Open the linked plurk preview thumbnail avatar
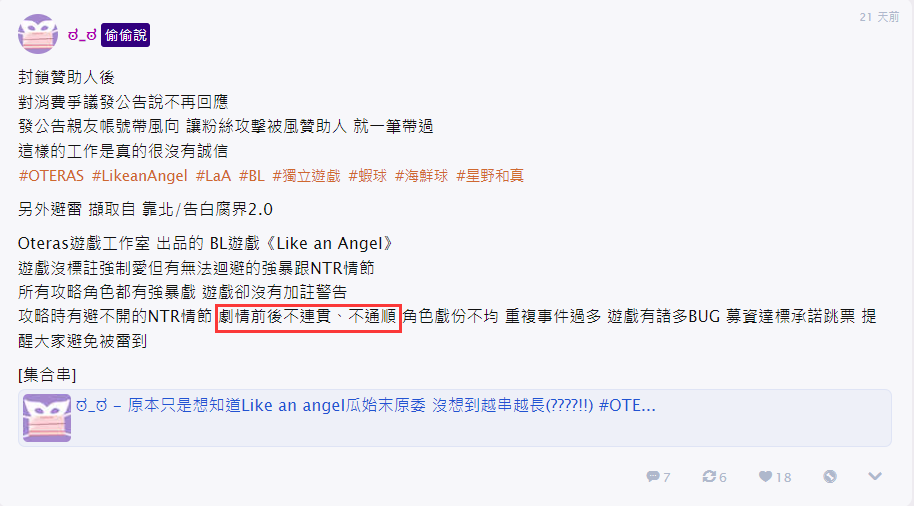The height and width of the screenshot is (506, 914). pyautogui.click(x=47, y=417)
